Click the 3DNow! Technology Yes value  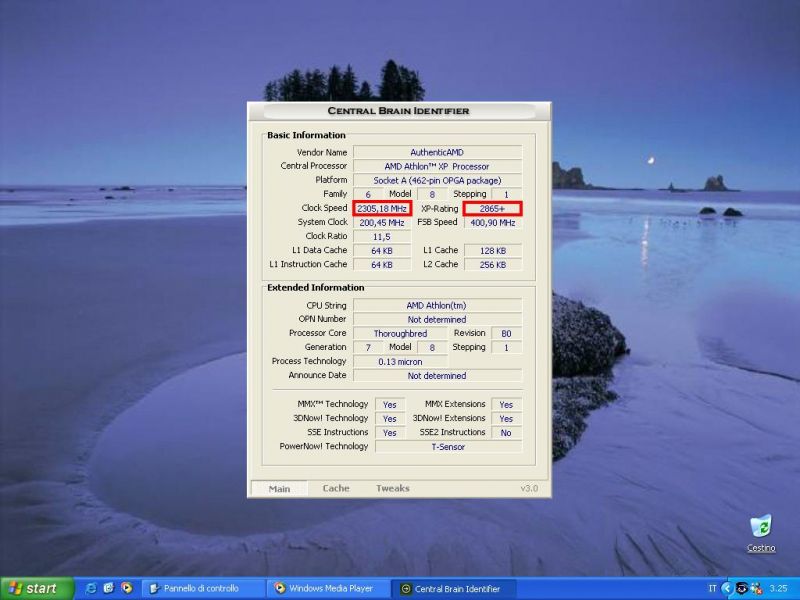[390, 418]
